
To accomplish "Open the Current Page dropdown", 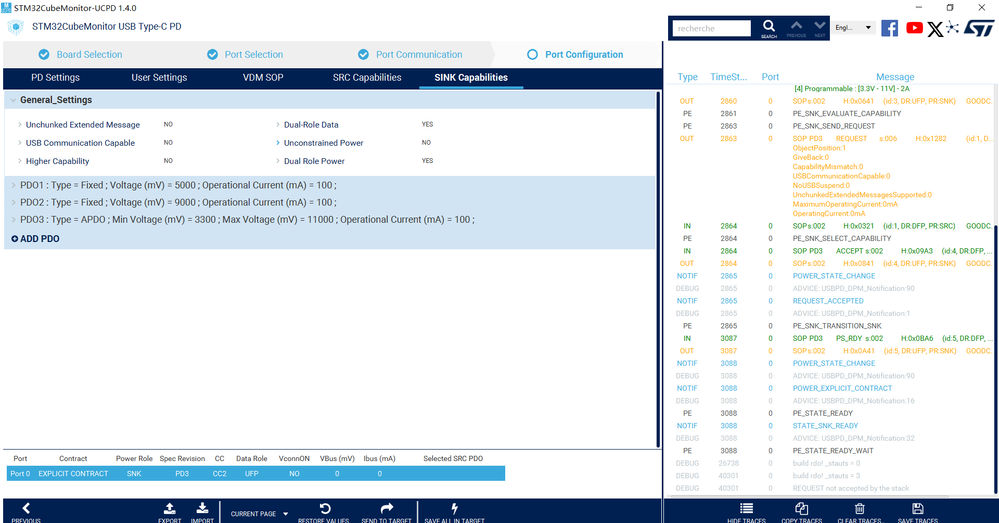I will pyautogui.click(x=259, y=513).
